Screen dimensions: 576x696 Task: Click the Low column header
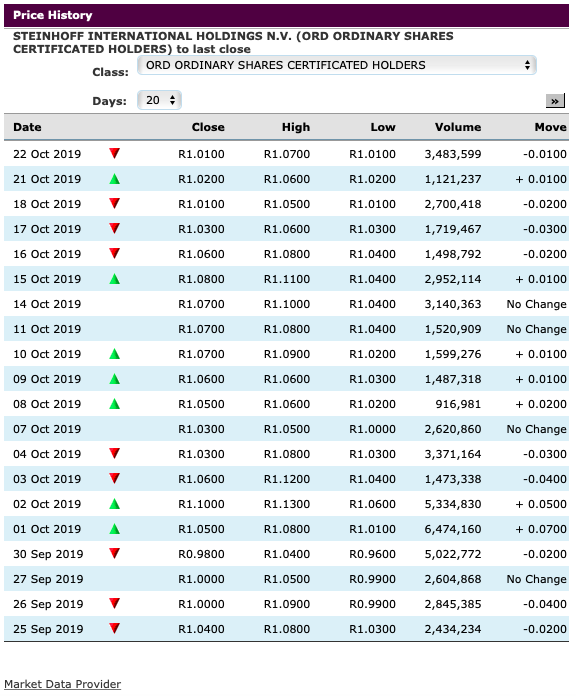[383, 127]
